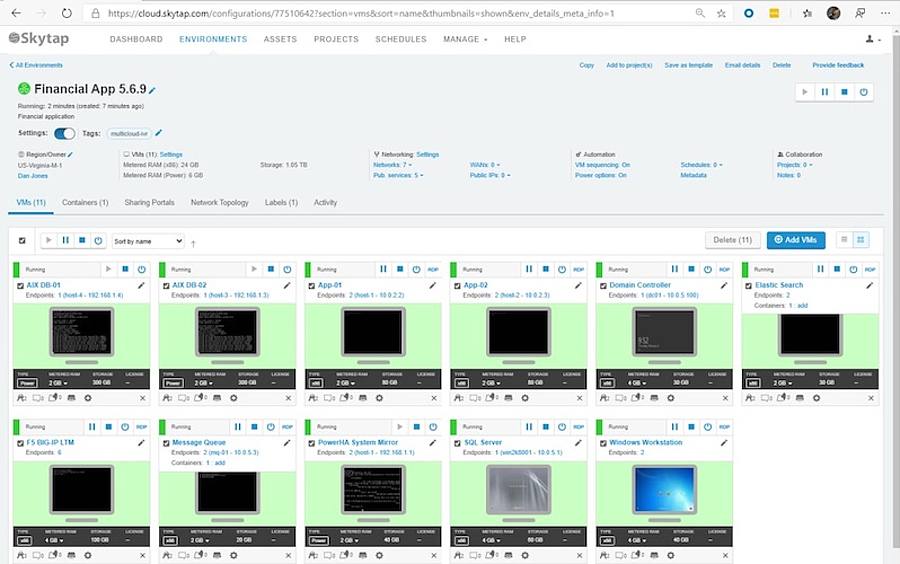The width and height of the screenshot is (900, 564).
Task: Uncheck the F5 BIG-IP LTM checkbox
Action: tap(21, 444)
